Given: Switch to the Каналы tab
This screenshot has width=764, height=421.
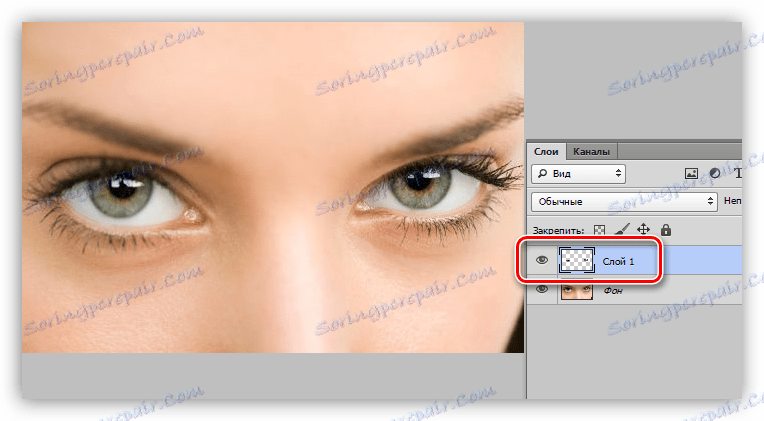Looking at the screenshot, I should click(591, 152).
